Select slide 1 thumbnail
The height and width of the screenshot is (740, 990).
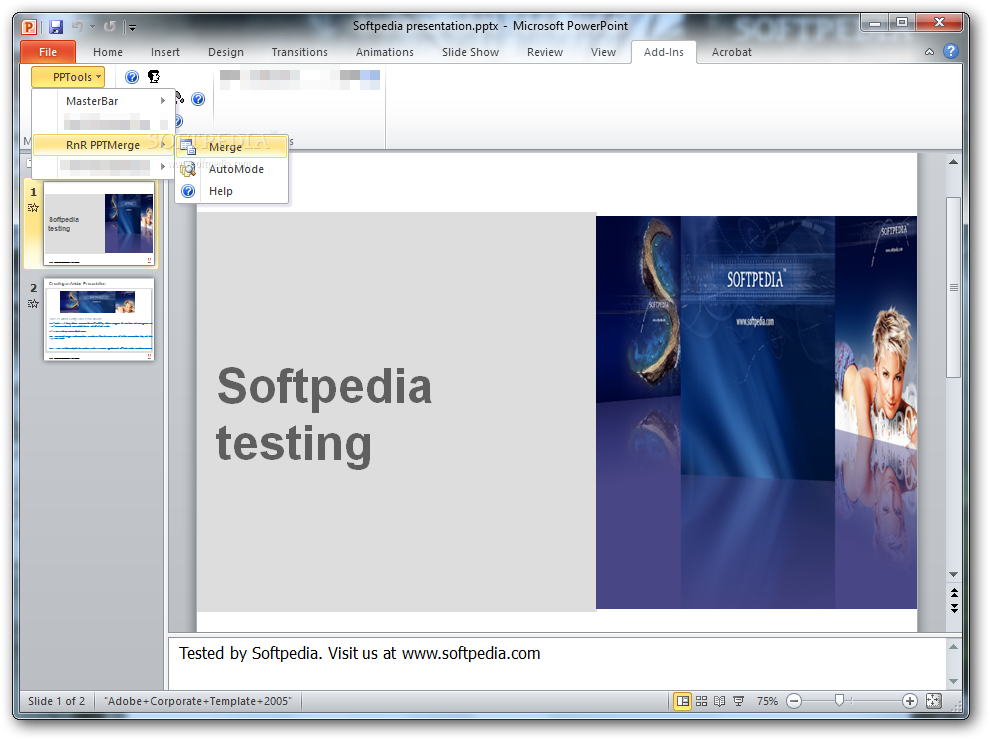pyautogui.click(x=98, y=224)
